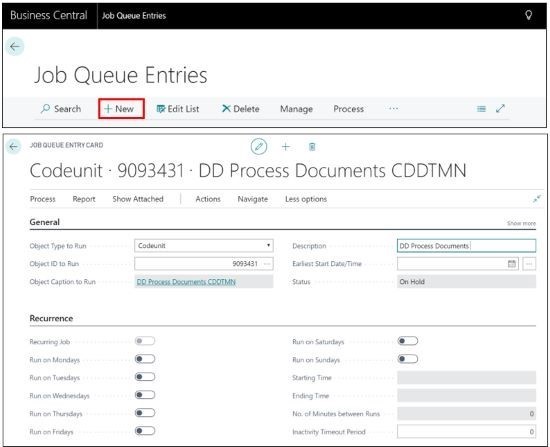Open the Manage menu
This screenshot has width=550, height=447.
tap(296, 109)
